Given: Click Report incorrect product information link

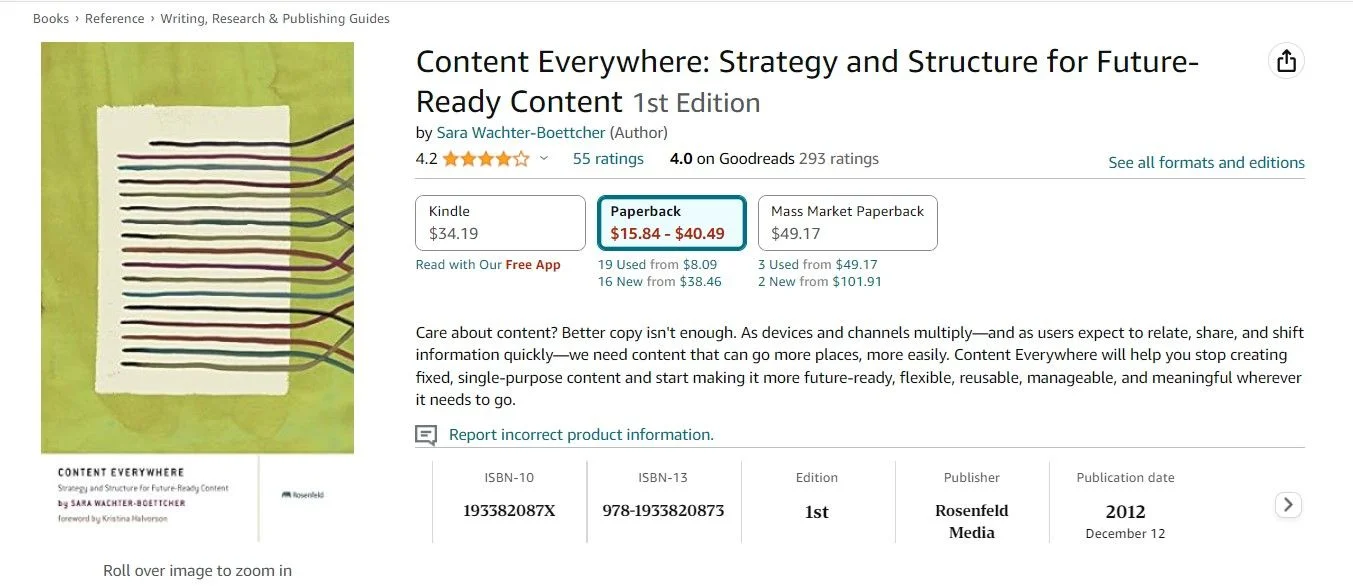Looking at the screenshot, I should (581, 435).
